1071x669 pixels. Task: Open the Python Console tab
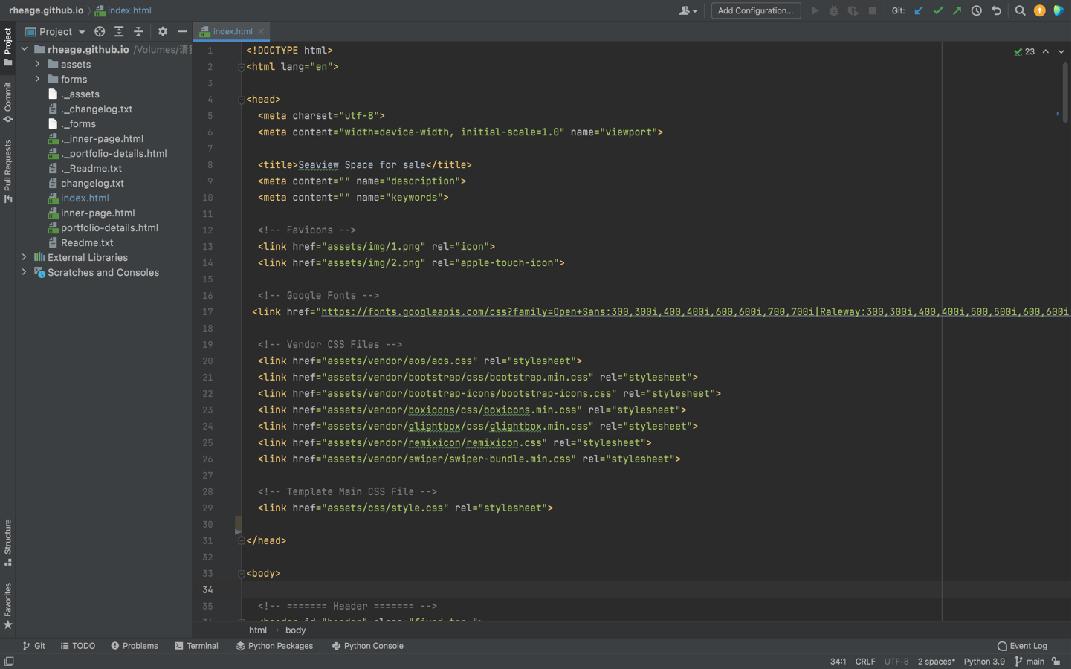point(367,646)
